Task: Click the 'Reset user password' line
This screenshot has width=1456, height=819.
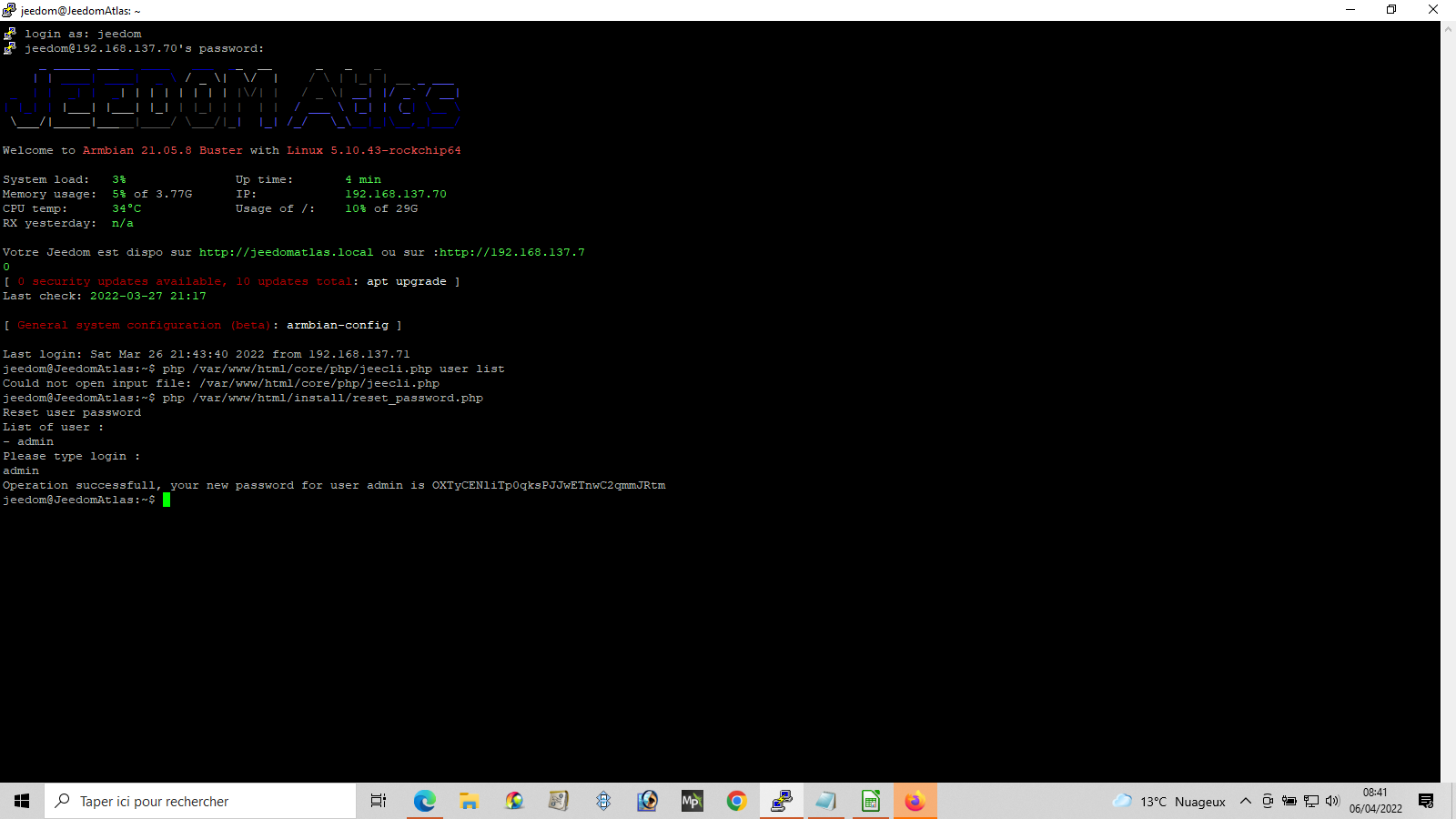Action: [72, 412]
